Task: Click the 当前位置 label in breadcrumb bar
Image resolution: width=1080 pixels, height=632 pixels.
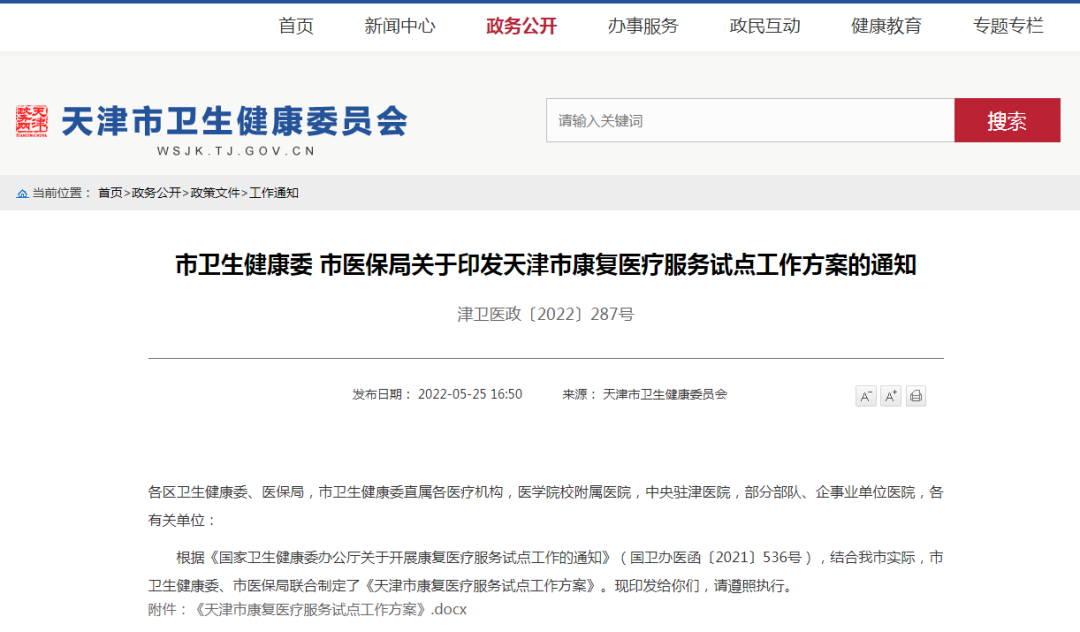Action: pos(61,193)
